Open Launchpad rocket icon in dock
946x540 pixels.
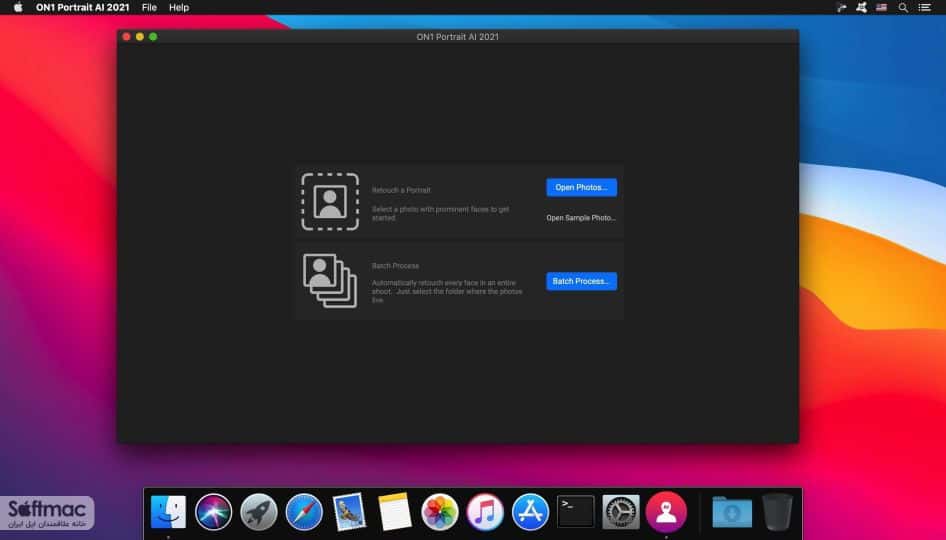coord(259,512)
